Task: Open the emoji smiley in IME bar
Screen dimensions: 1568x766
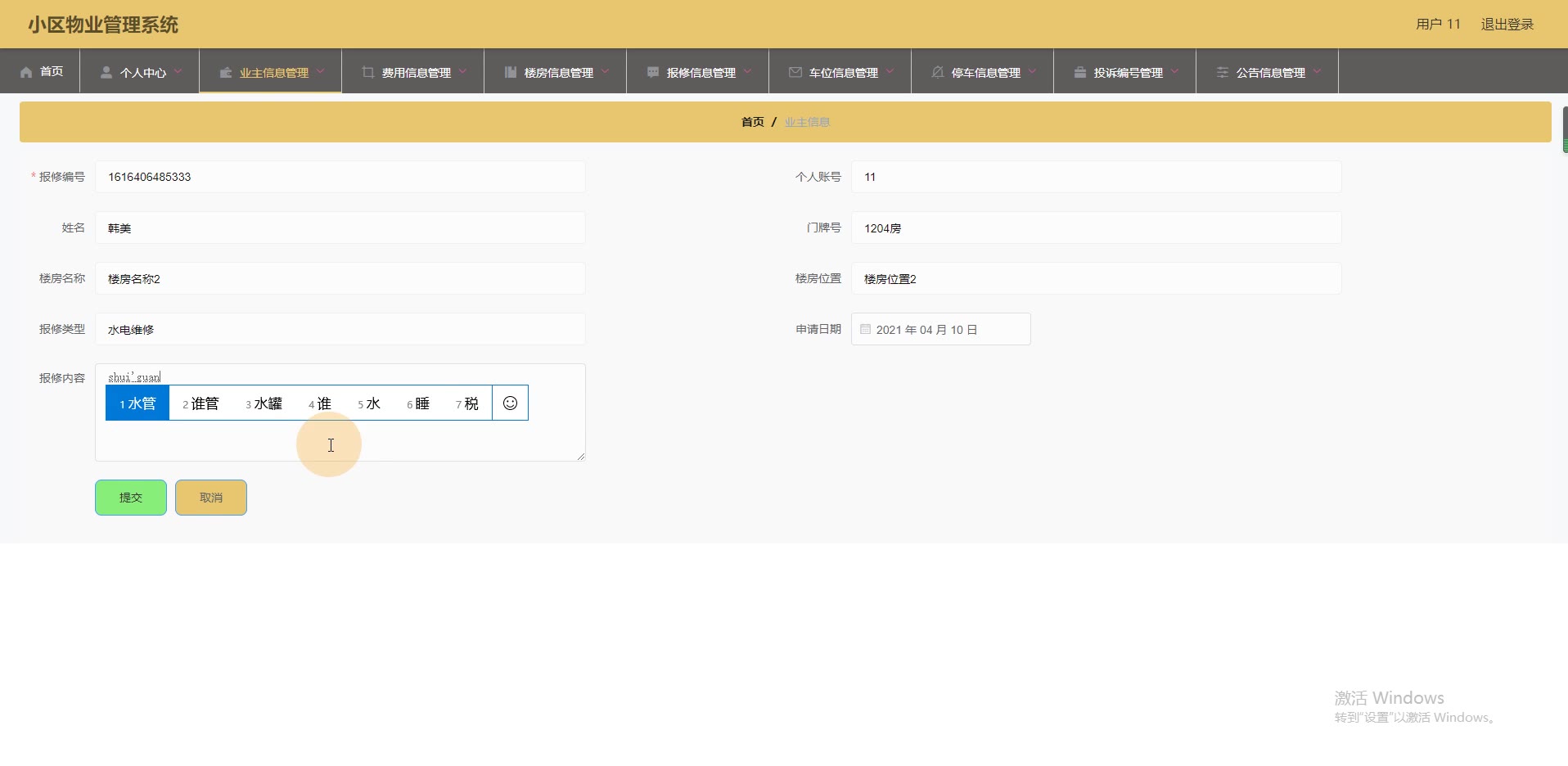Action: [510, 403]
